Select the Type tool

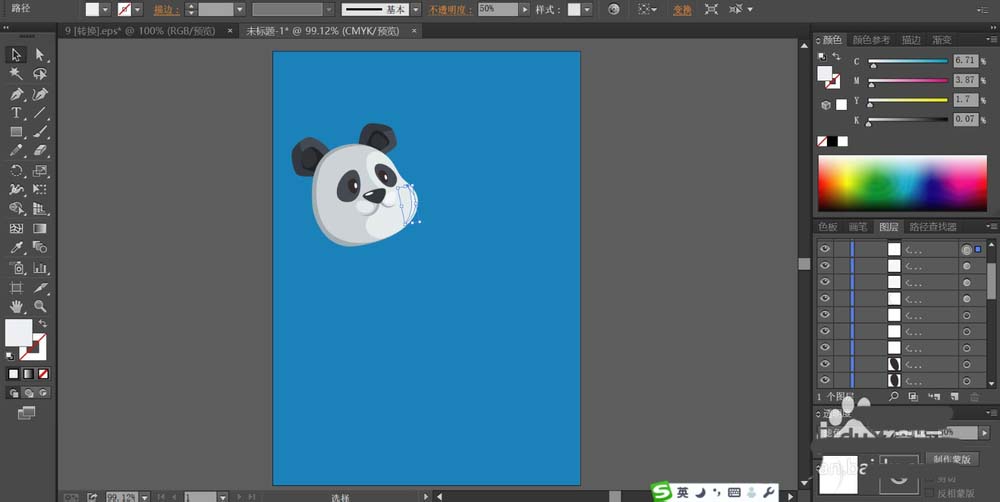[16, 114]
